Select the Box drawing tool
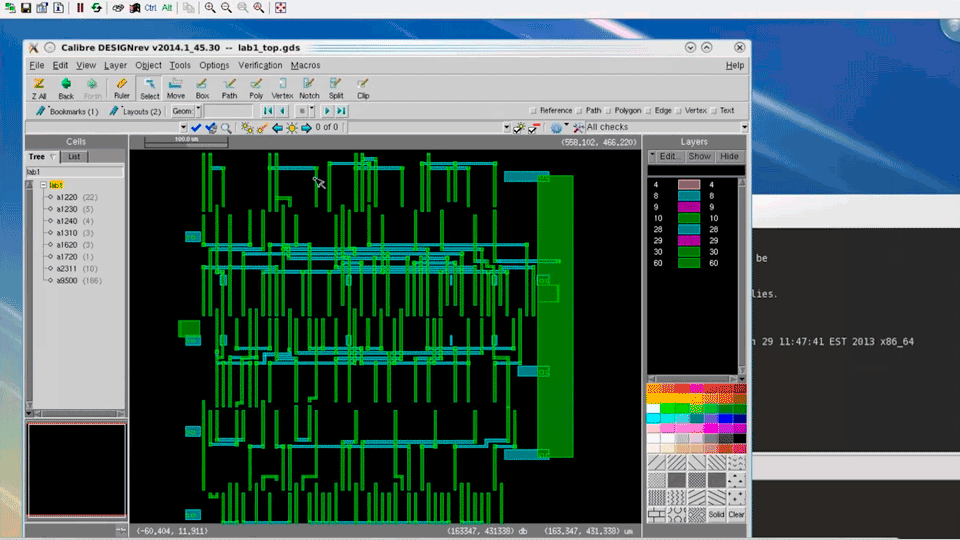The width and height of the screenshot is (960, 540). (202, 88)
